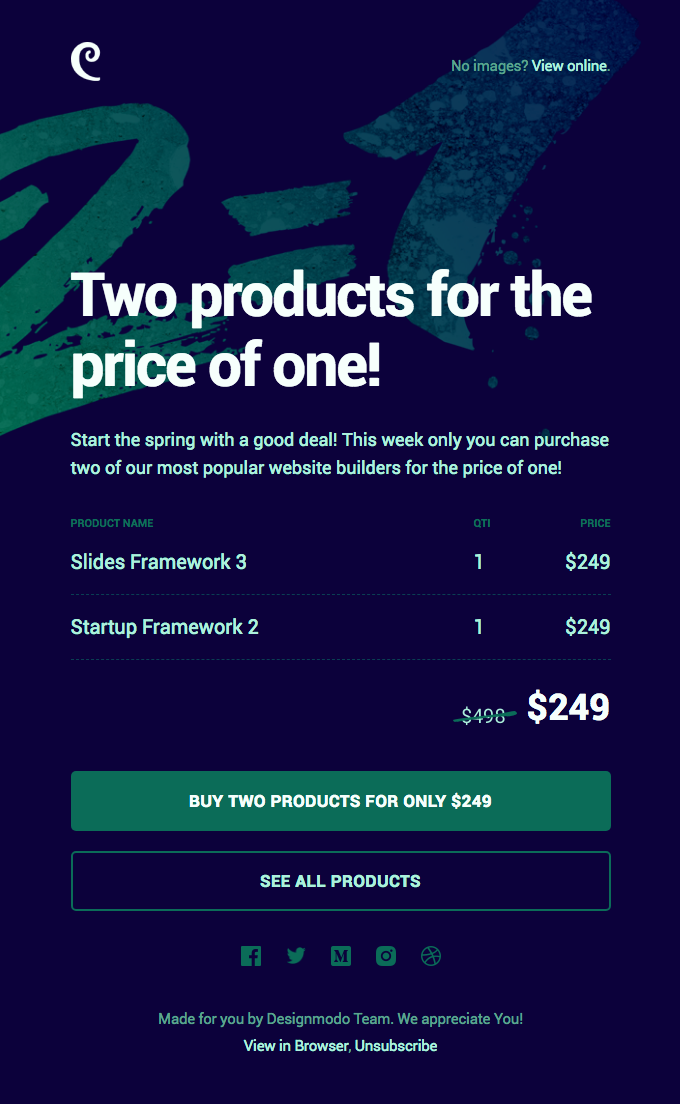Open the Twitter social icon
The height and width of the screenshot is (1104, 680).
pyautogui.click(x=296, y=956)
